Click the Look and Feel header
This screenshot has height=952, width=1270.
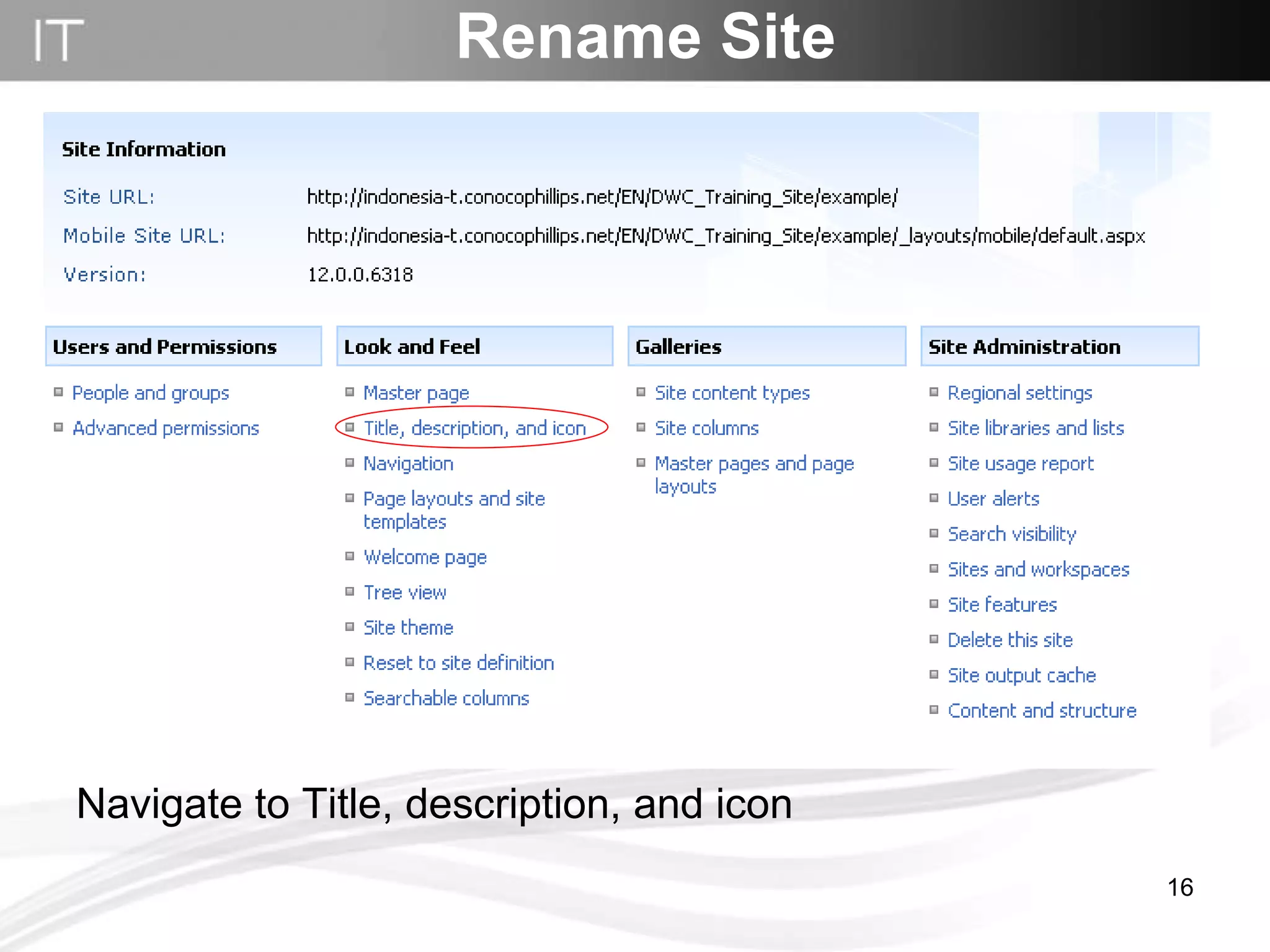pos(474,346)
